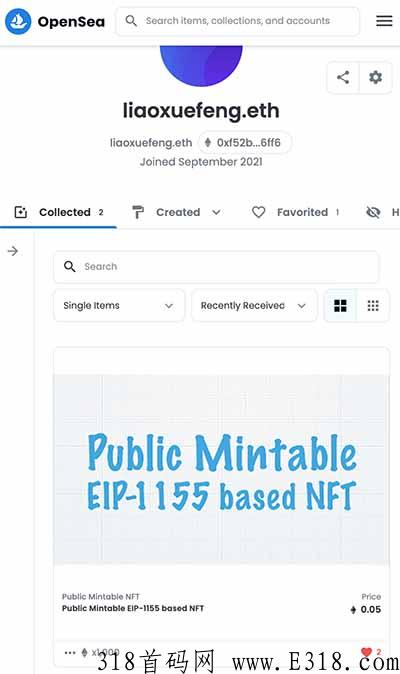Open the hamburger menu

pos(384,21)
